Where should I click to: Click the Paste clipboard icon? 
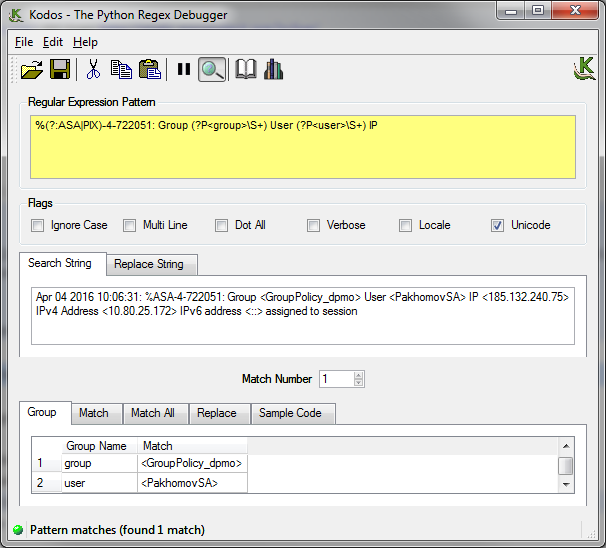point(150,69)
